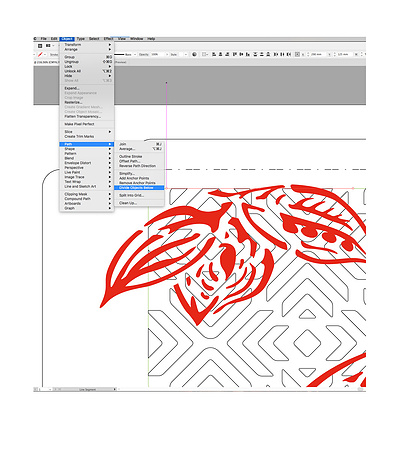Open the Window menu in menu bar
Screen dimensions: 399x465
point(136,39)
